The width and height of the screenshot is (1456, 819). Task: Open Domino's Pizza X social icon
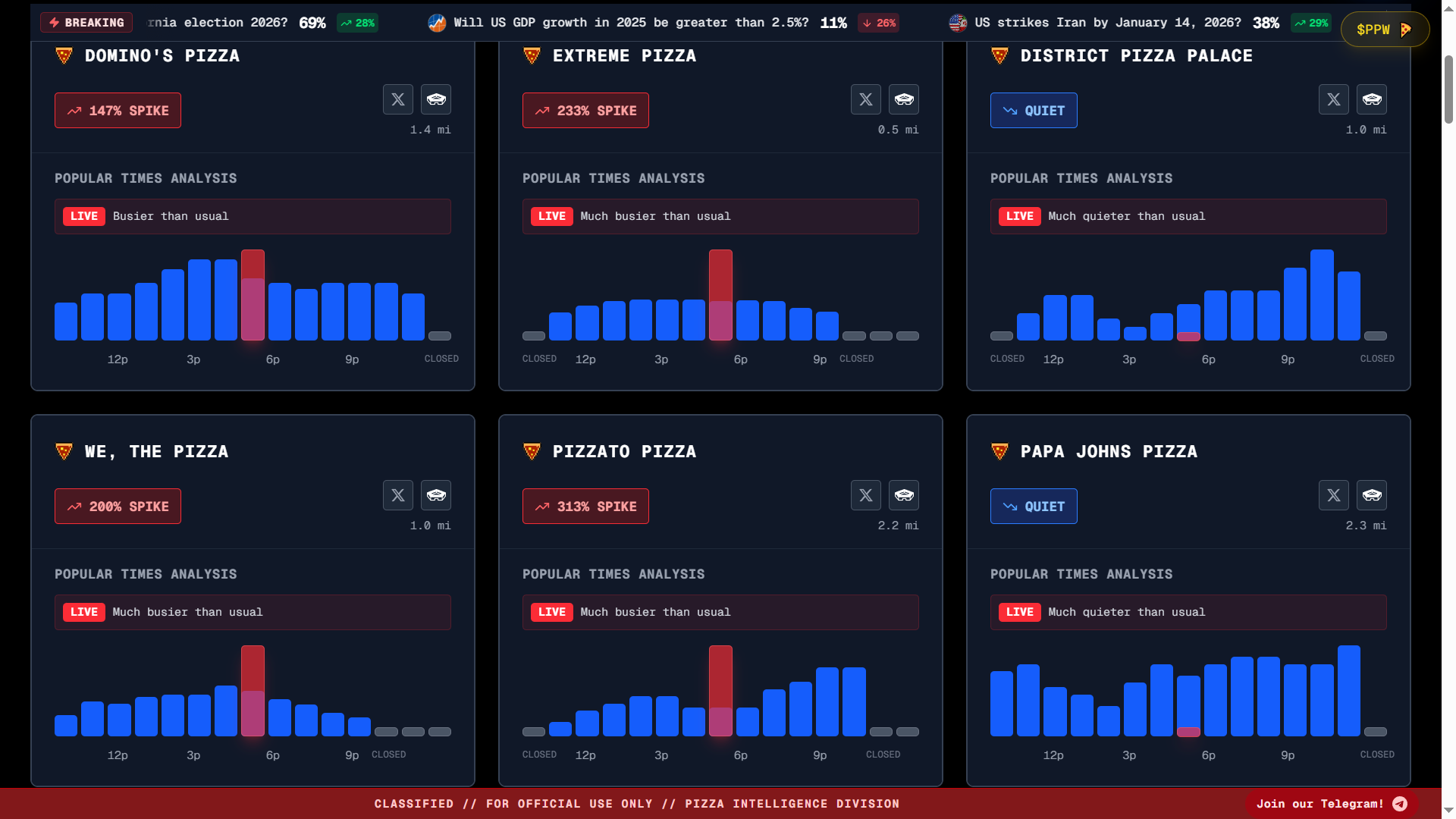coord(397,99)
